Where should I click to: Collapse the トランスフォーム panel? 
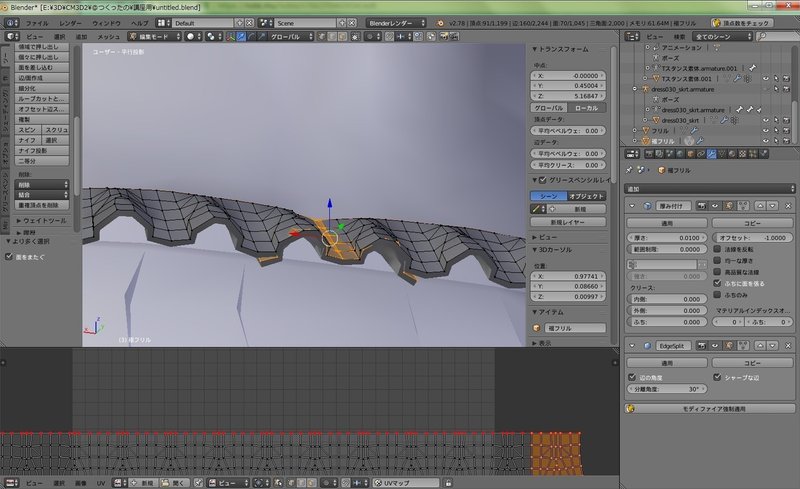tap(534, 49)
